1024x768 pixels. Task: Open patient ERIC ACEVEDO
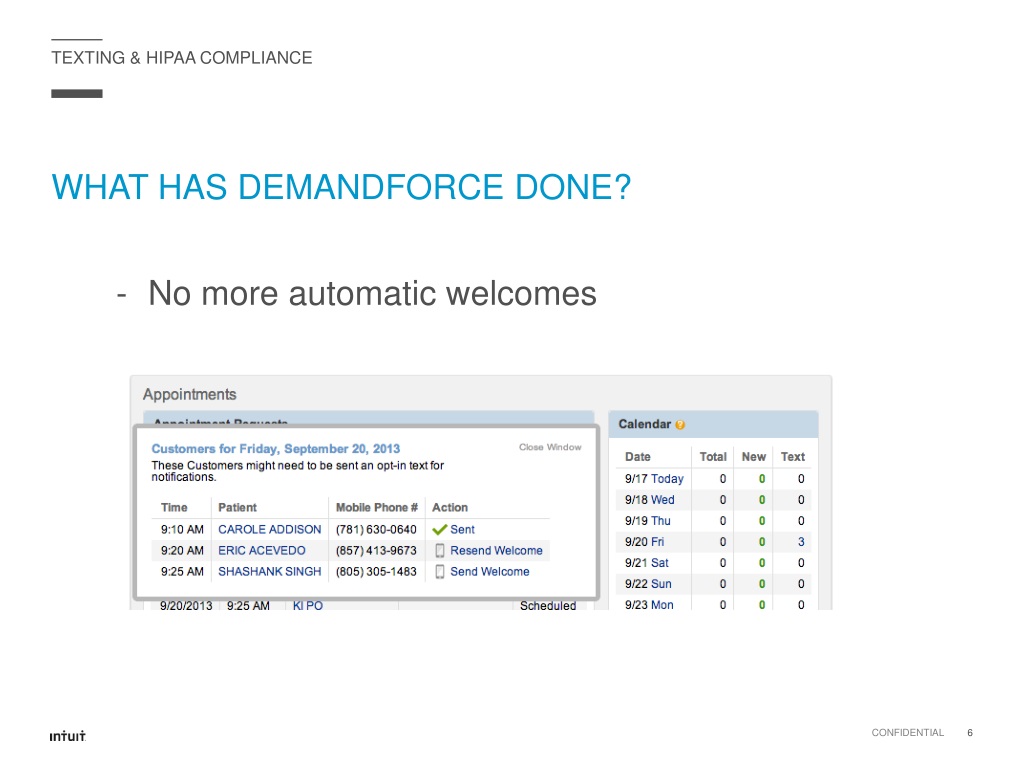262,551
